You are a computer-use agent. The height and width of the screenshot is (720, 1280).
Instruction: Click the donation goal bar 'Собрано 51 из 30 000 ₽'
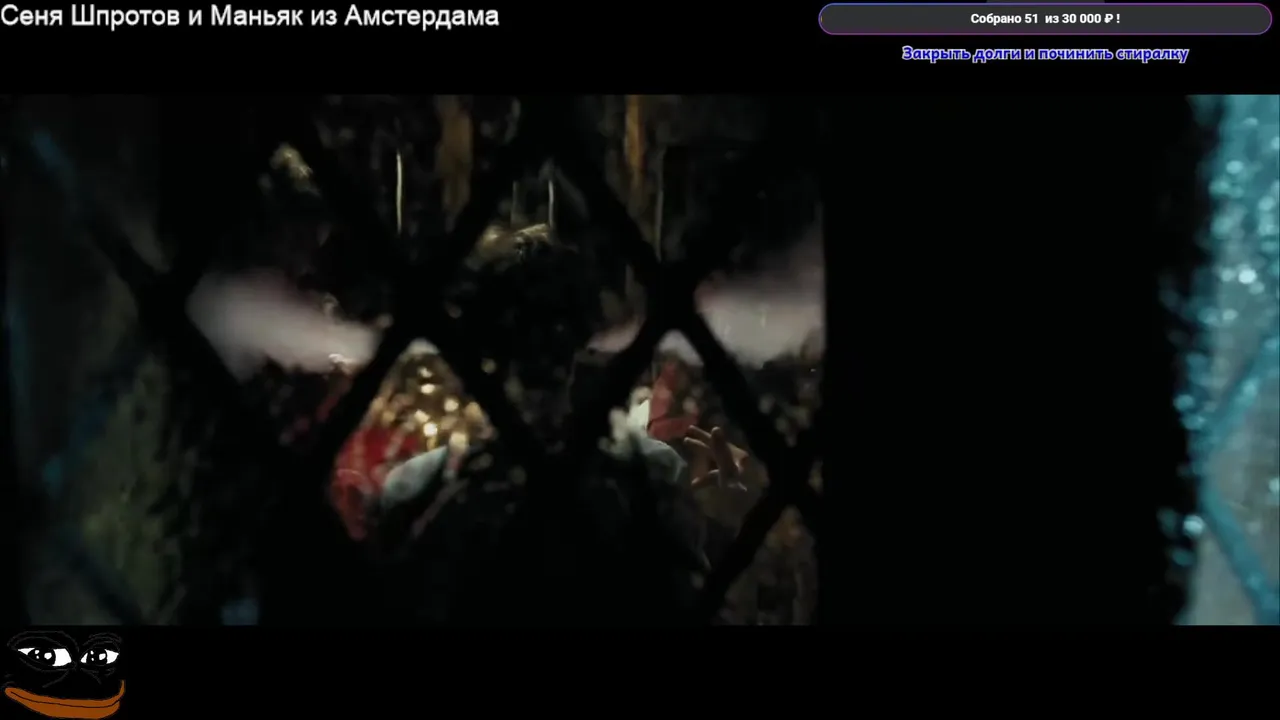tap(1045, 19)
